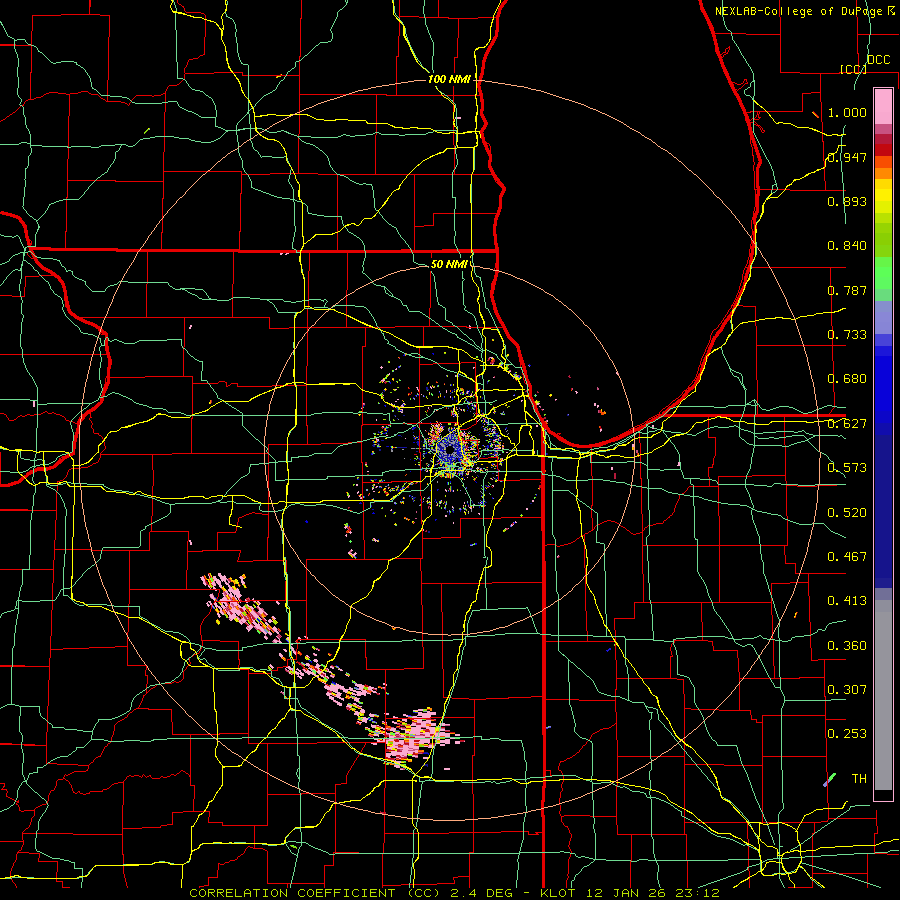Select the 0.573 scale value

(847, 468)
